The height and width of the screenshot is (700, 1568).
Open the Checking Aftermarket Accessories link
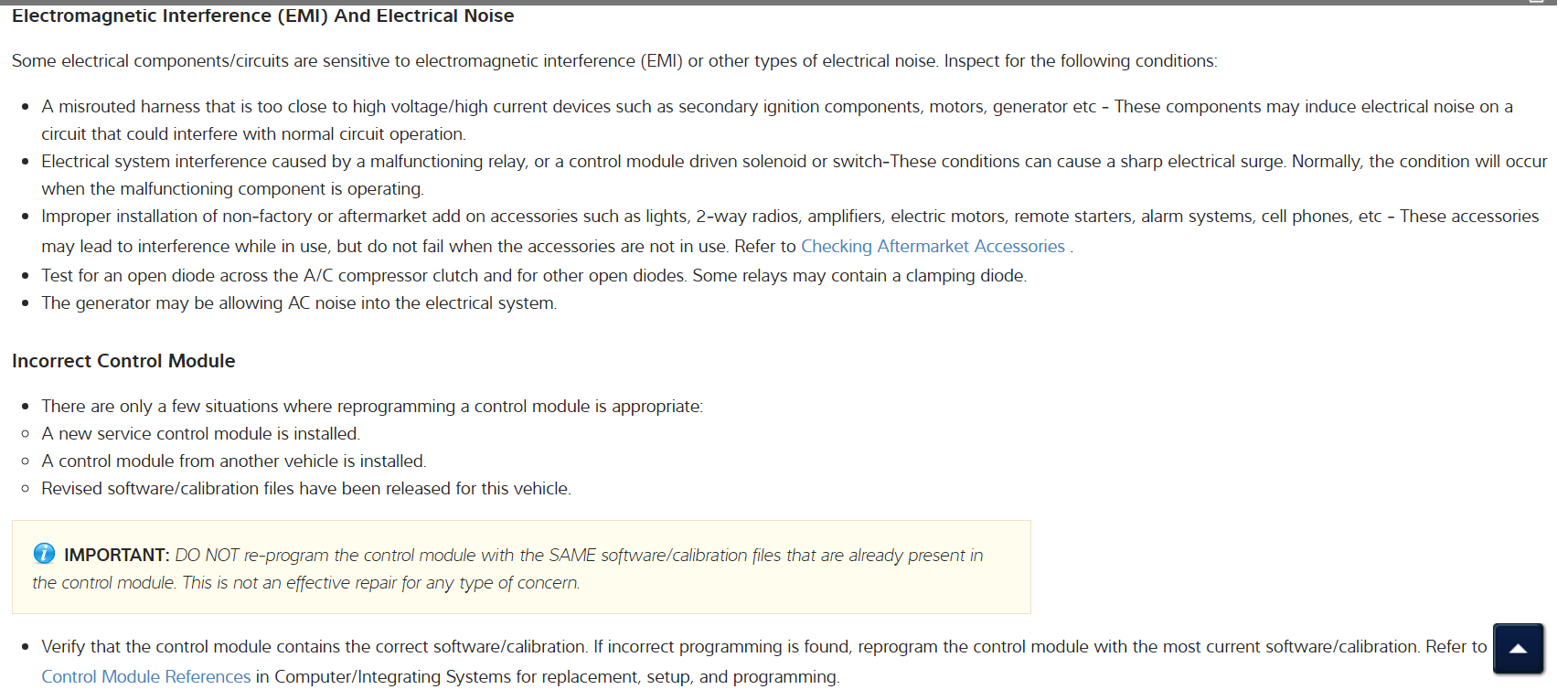pos(933,247)
